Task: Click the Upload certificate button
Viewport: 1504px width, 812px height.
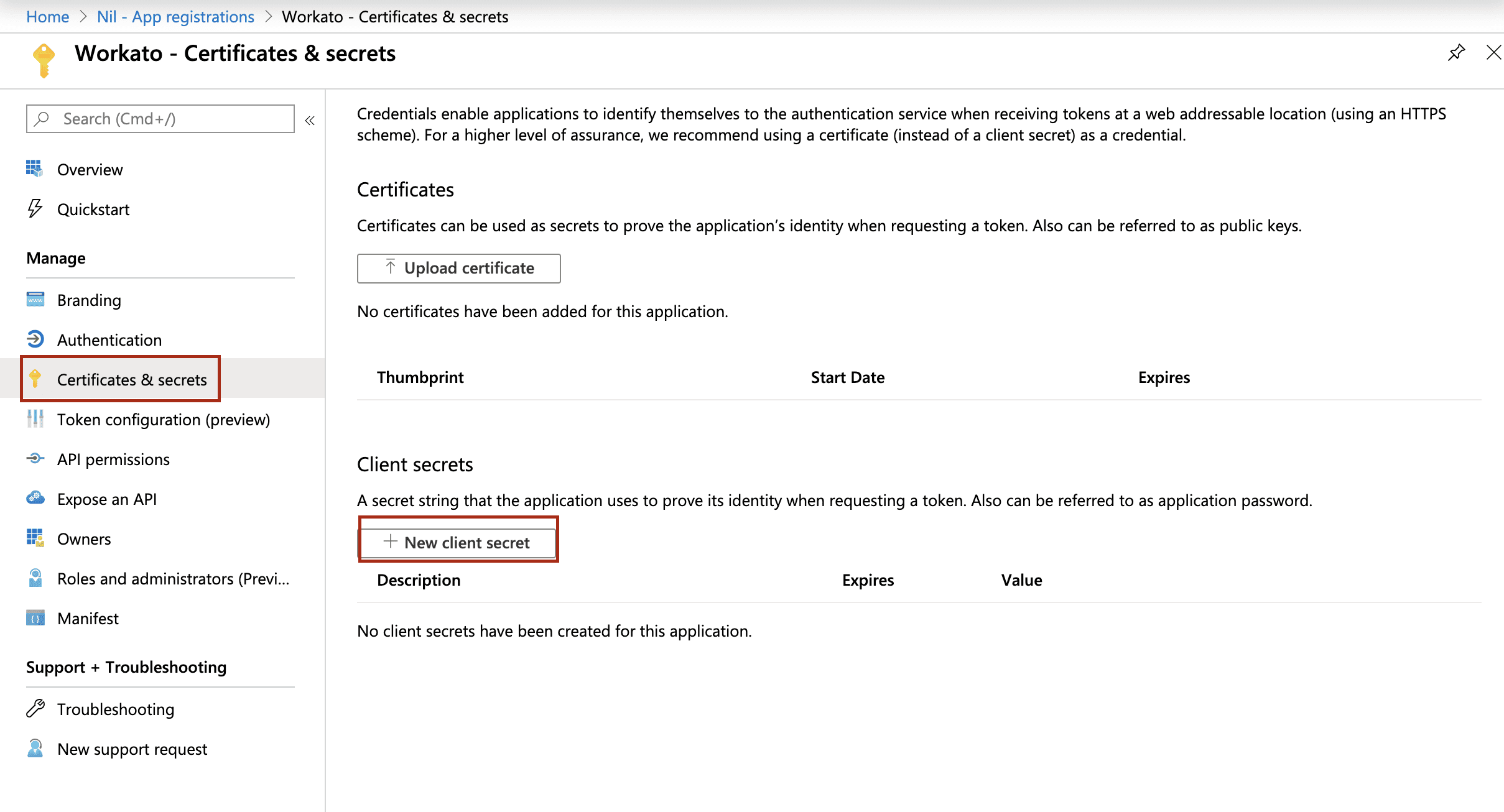Action: pos(458,268)
